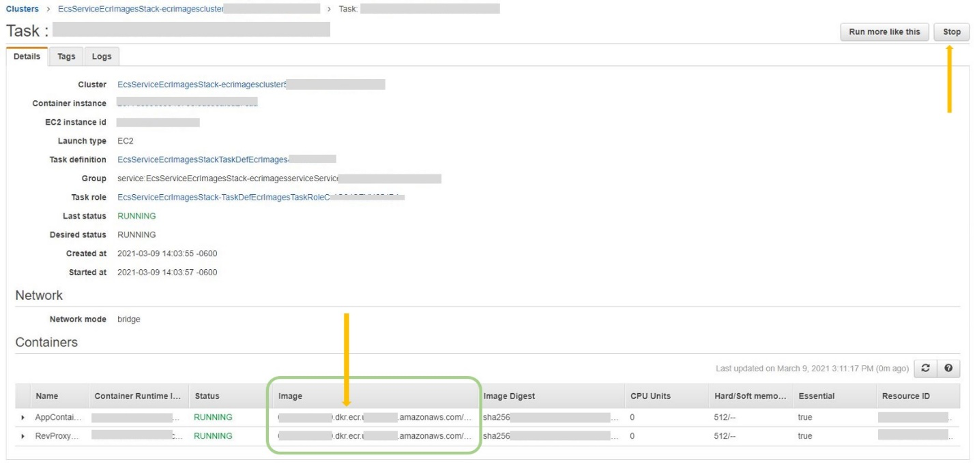
Task: Stop the running task
Action: [x=951, y=32]
